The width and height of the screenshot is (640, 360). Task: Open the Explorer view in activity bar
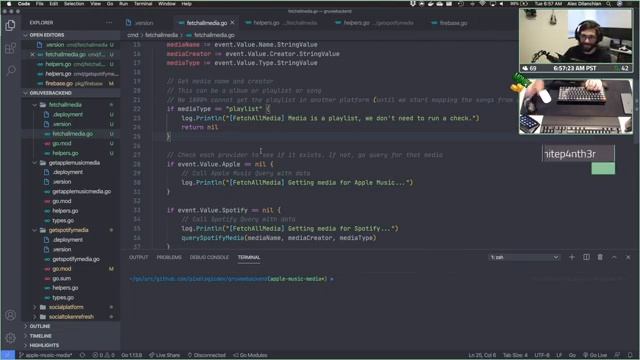point(10,25)
